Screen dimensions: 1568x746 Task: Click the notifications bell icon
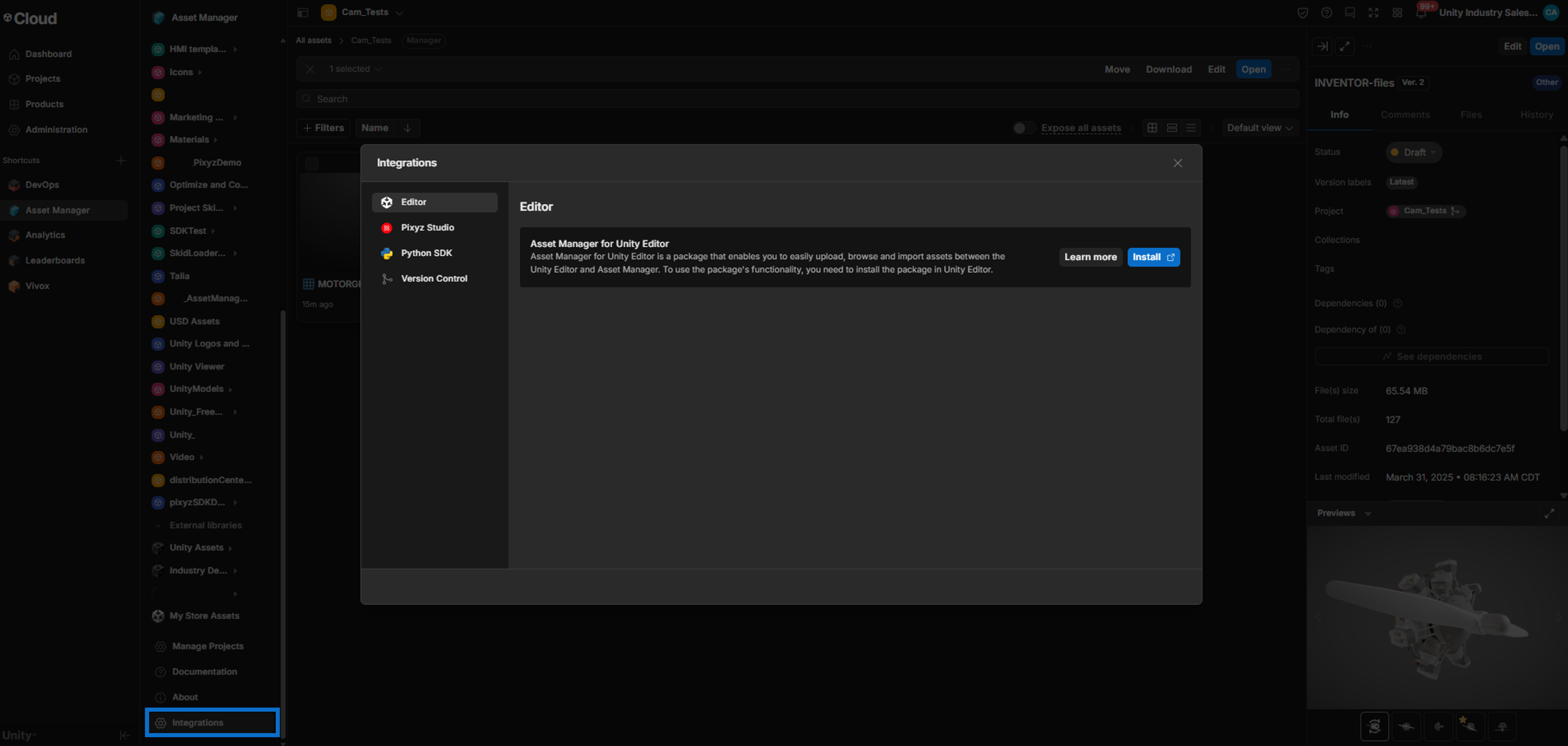tap(1421, 12)
